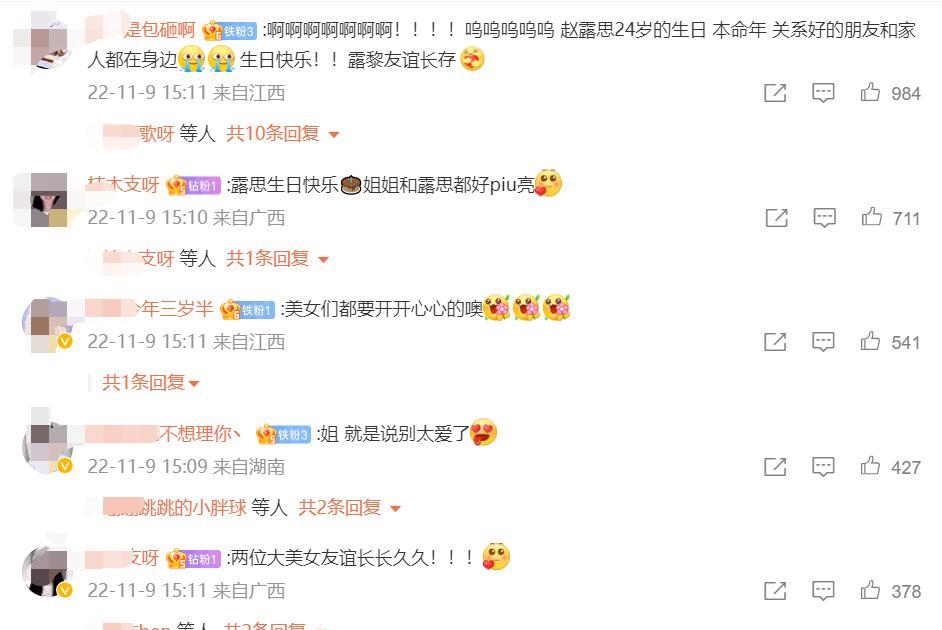
Task: Forward the comment with 541 likes
Action: [x=775, y=342]
